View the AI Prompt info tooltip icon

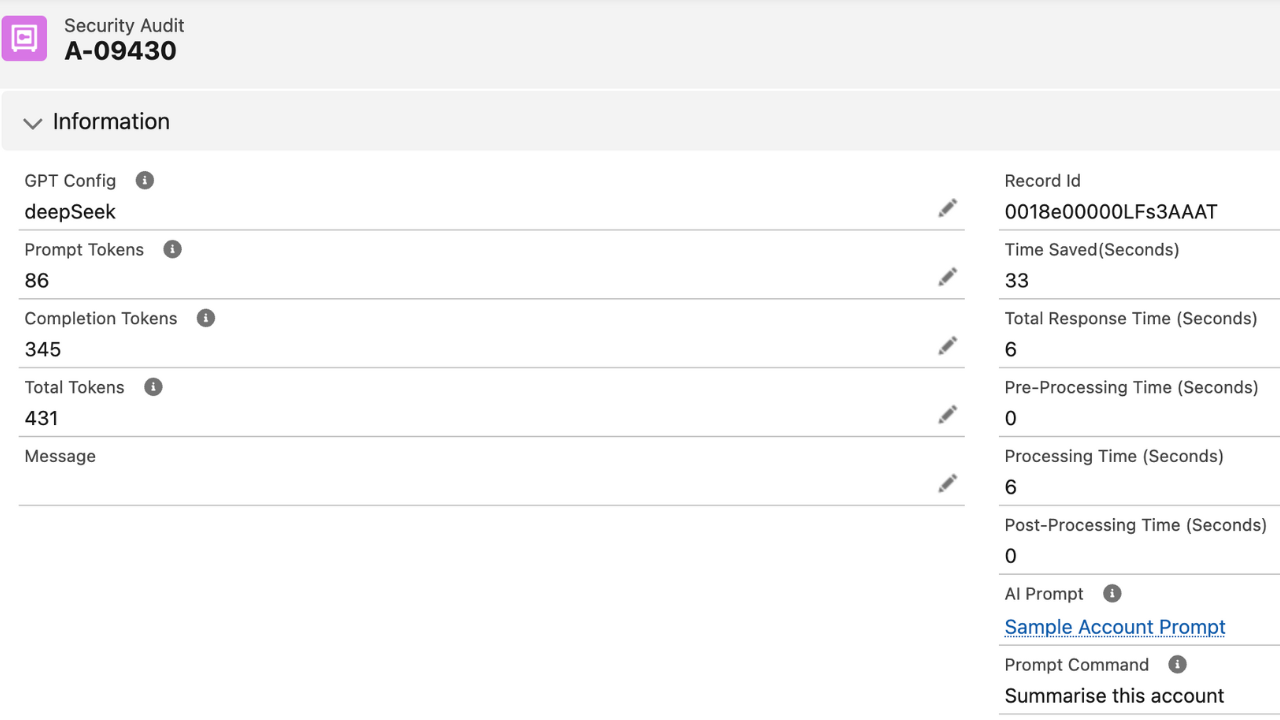(1110, 593)
